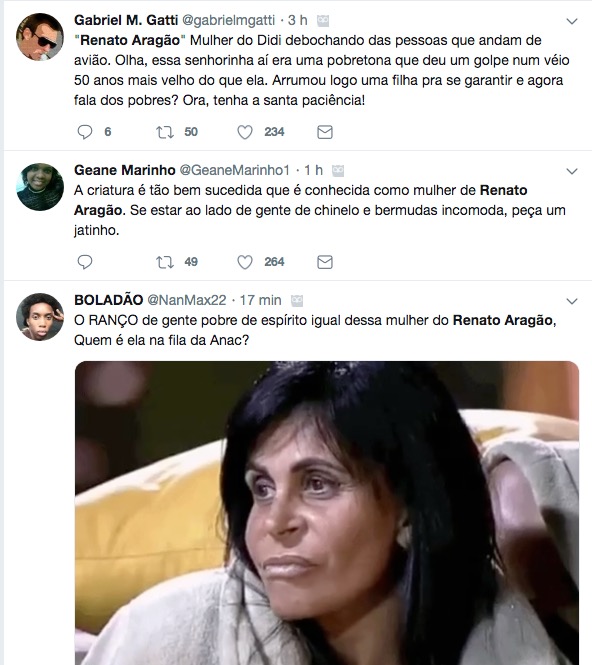Image resolution: width=592 pixels, height=665 pixels.
Task: Open the embedded GIF image of the woman
Action: tap(327, 513)
